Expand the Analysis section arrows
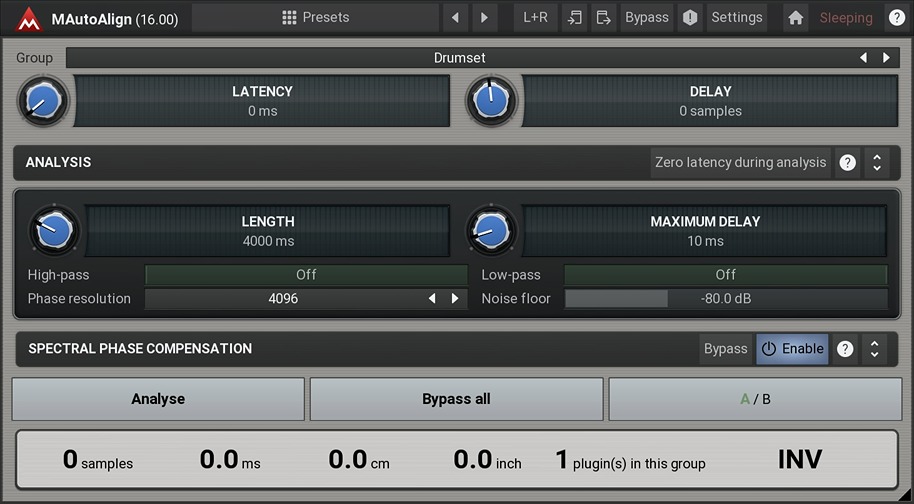914x504 pixels. click(876, 162)
